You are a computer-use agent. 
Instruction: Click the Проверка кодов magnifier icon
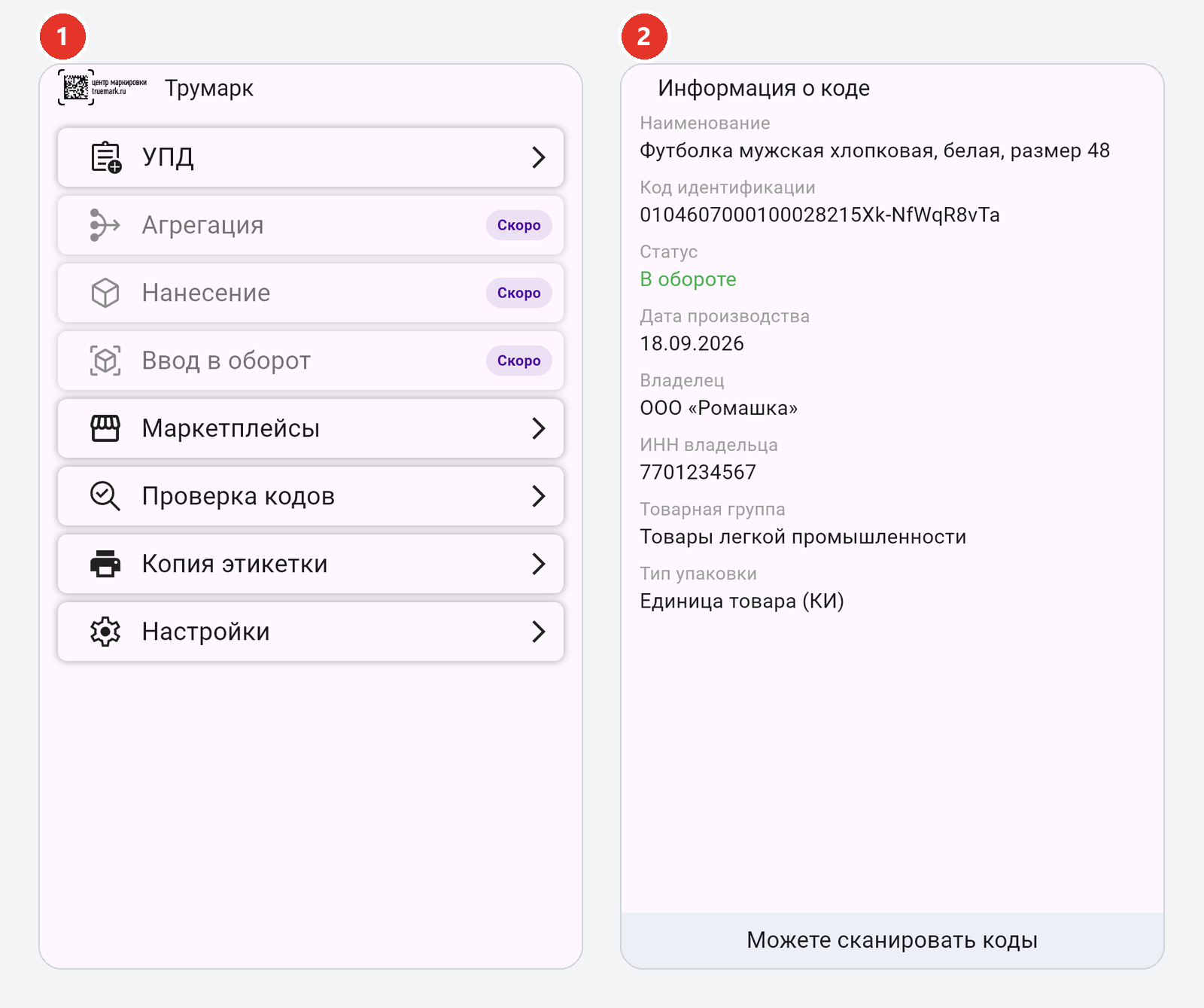105,496
